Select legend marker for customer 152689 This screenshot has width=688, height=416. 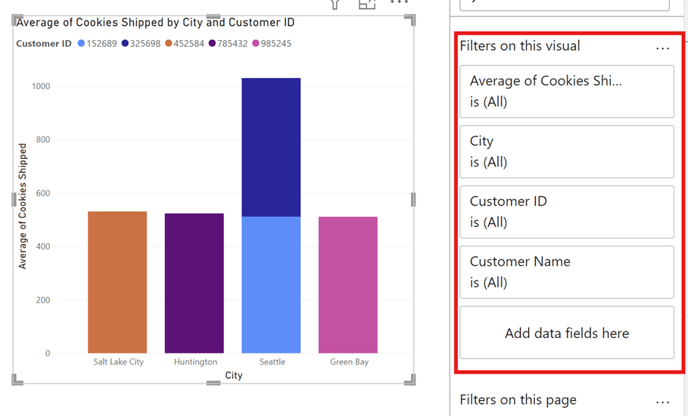click(x=81, y=43)
